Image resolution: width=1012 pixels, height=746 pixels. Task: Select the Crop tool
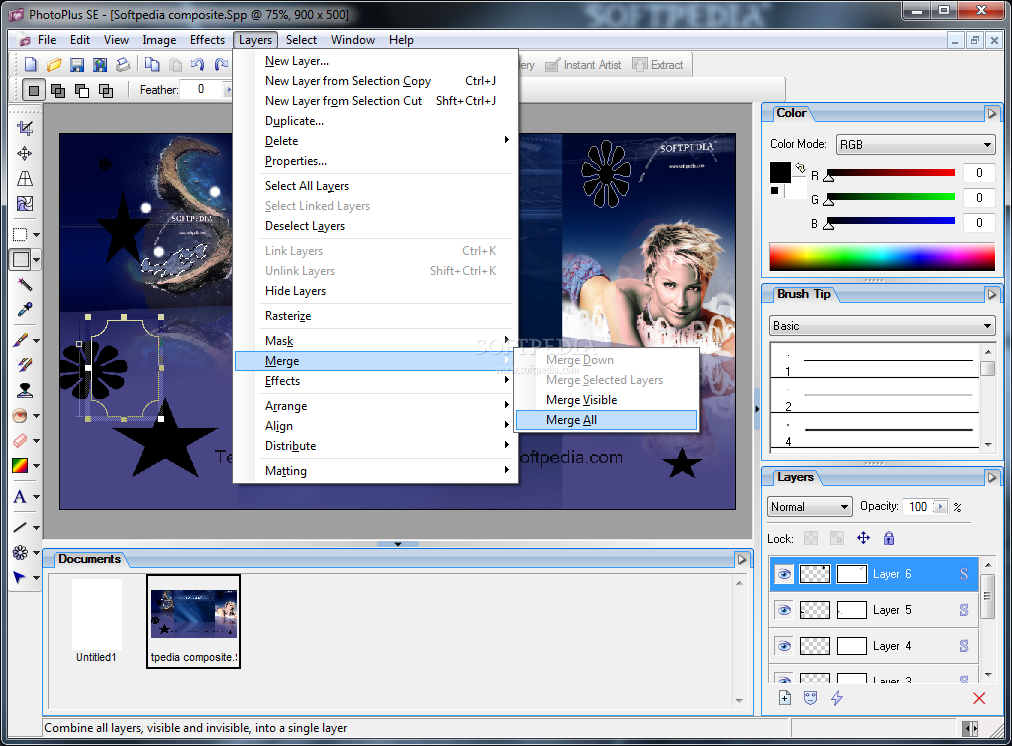(x=25, y=128)
